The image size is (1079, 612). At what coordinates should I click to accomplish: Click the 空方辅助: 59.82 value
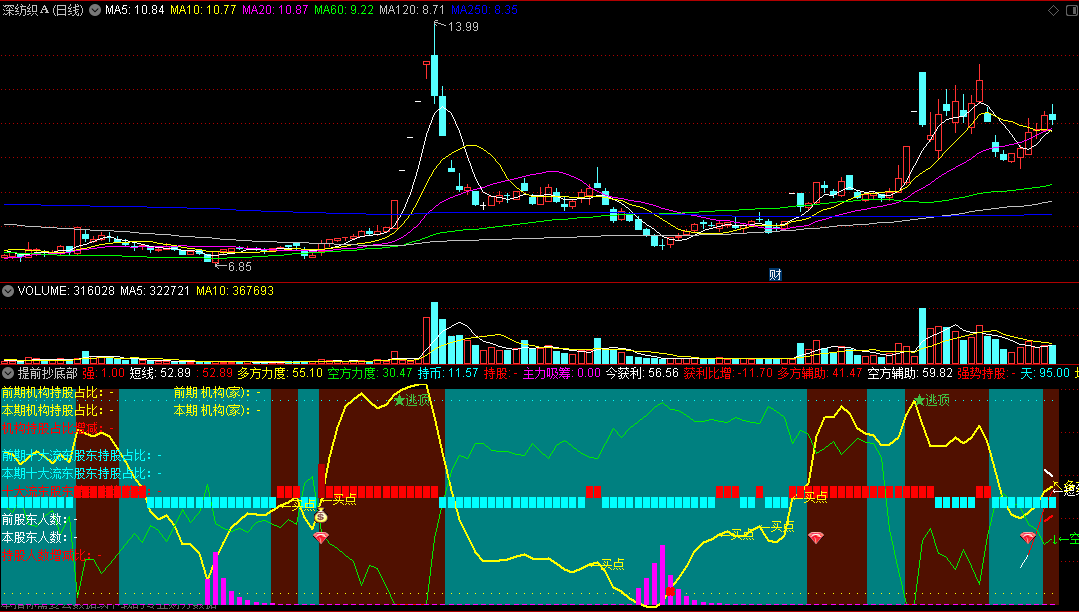(x=910, y=373)
